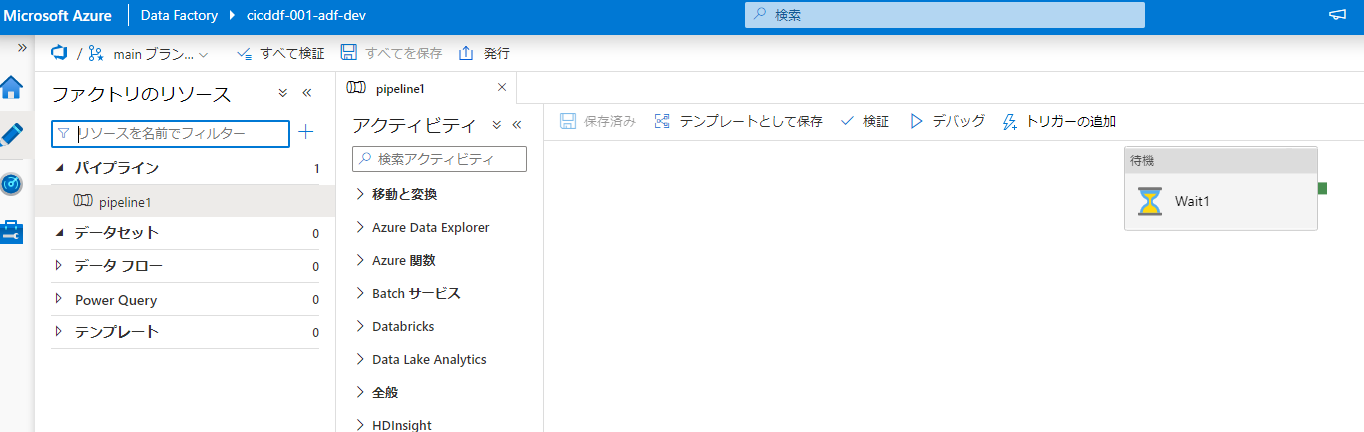Click Save all (すべてを保存)
Viewport: 1364px width, 432px height.
coord(391,54)
